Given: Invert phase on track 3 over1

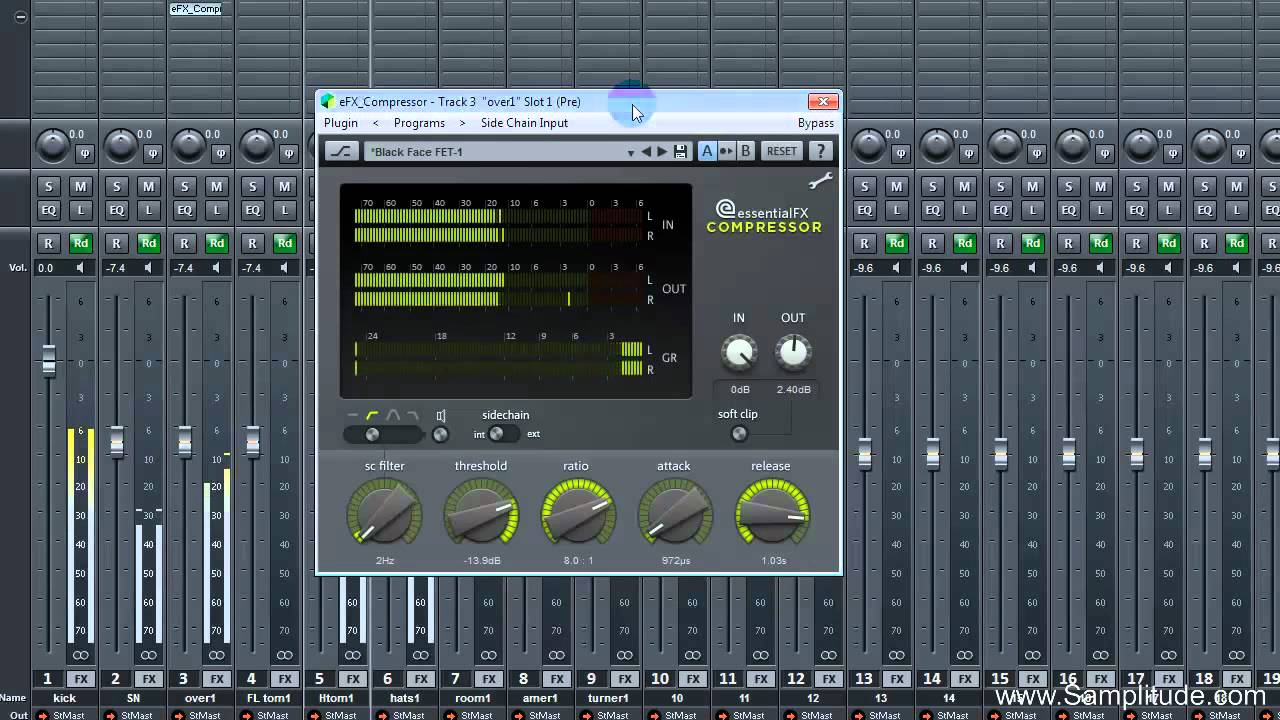Looking at the screenshot, I should [219, 153].
